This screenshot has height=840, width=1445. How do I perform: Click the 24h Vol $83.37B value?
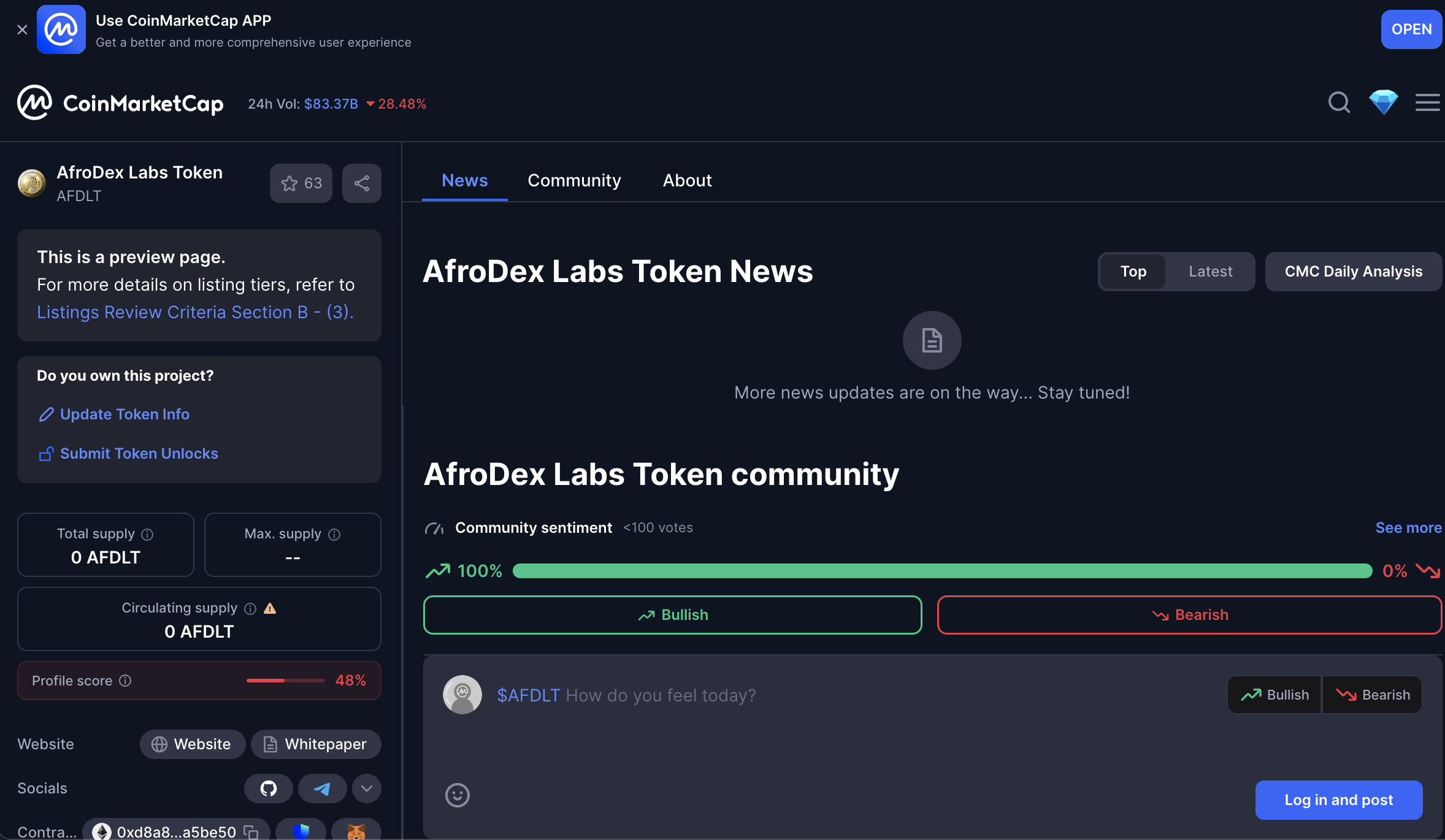tap(331, 104)
